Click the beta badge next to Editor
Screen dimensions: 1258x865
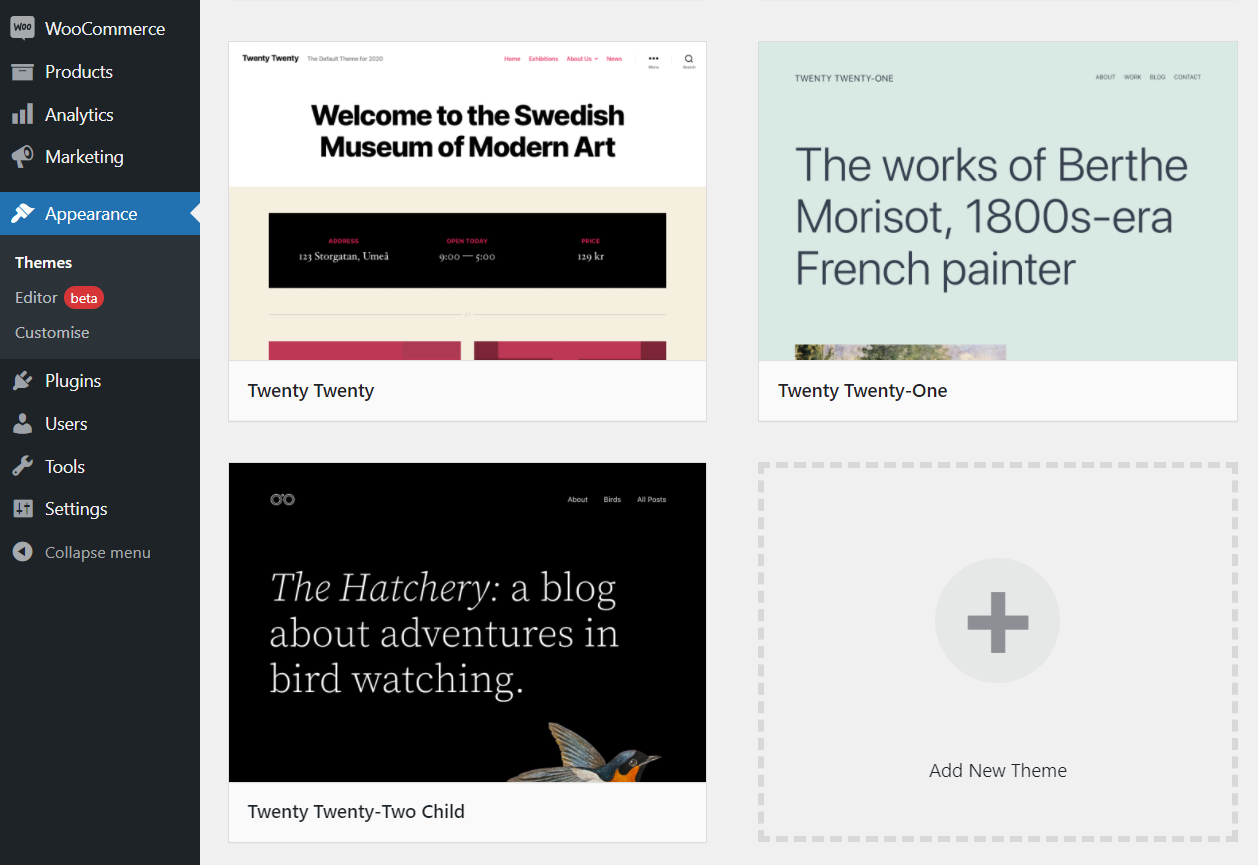[x=84, y=298]
